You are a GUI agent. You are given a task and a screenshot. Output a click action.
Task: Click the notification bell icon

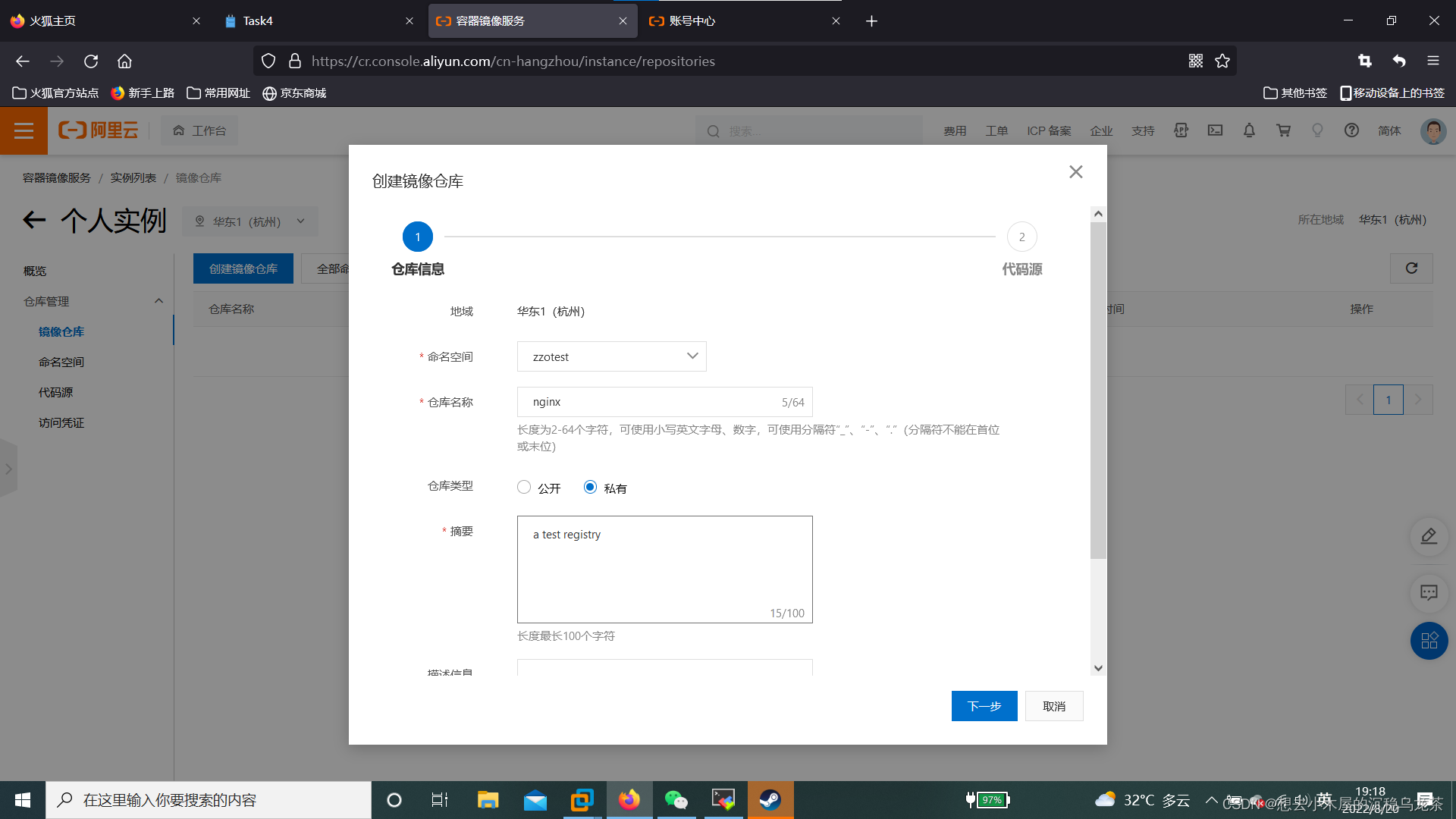point(1249,130)
